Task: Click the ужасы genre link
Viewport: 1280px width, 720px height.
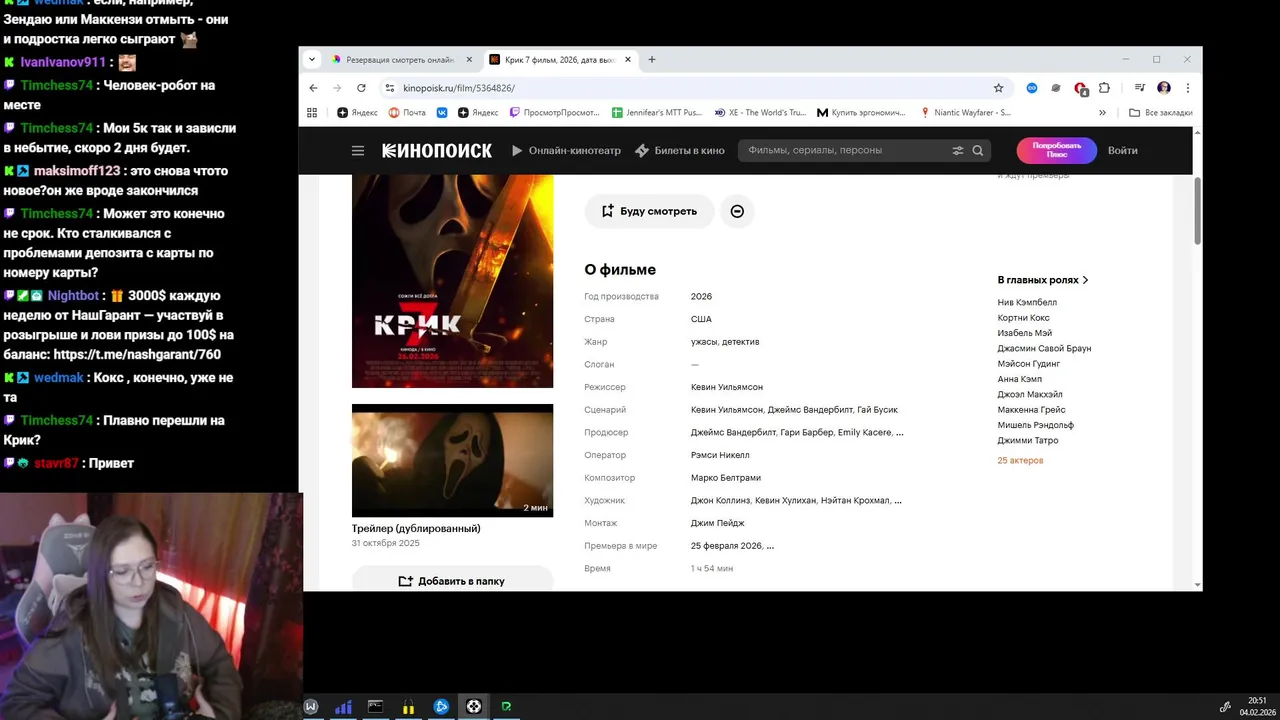Action: click(704, 342)
